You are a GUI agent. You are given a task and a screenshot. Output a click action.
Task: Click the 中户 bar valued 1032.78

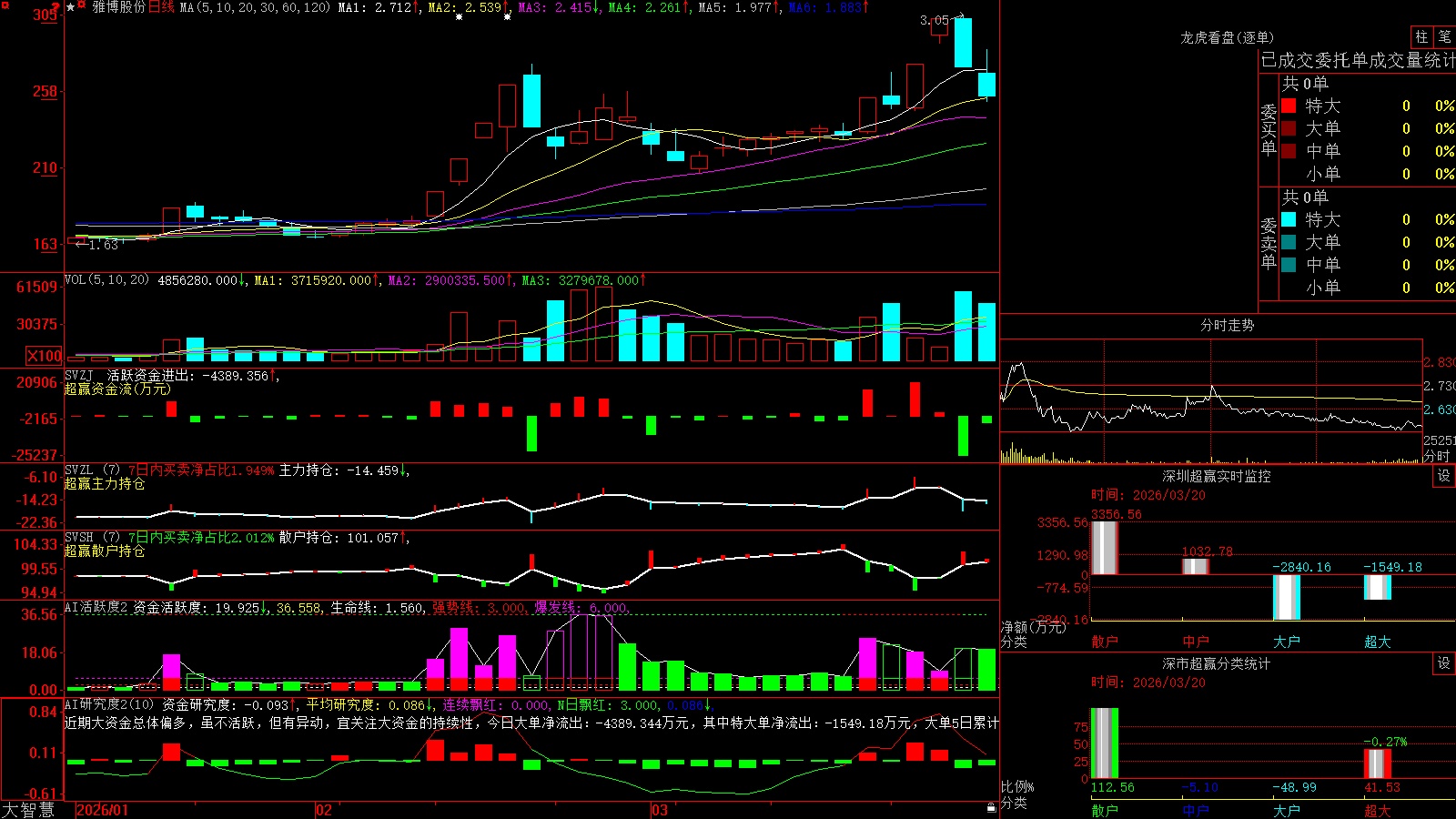coord(1196,566)
